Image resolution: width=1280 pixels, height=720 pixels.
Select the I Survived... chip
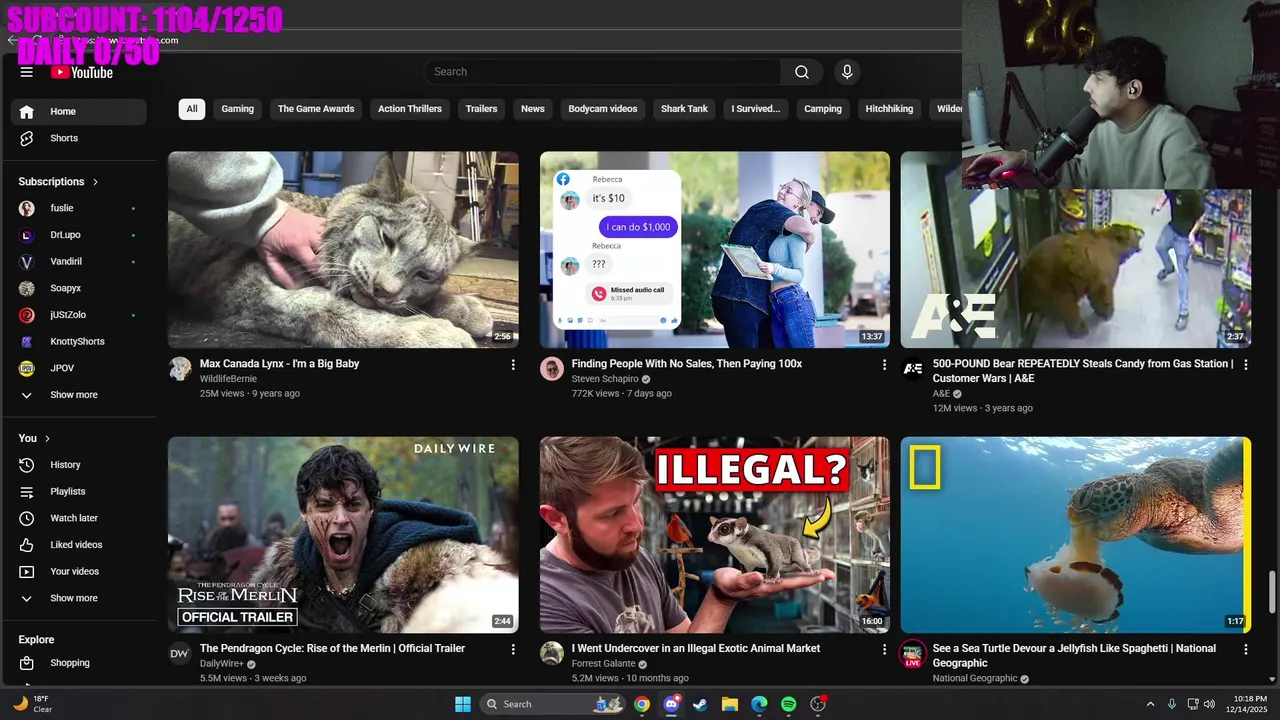tap(756, 109)
